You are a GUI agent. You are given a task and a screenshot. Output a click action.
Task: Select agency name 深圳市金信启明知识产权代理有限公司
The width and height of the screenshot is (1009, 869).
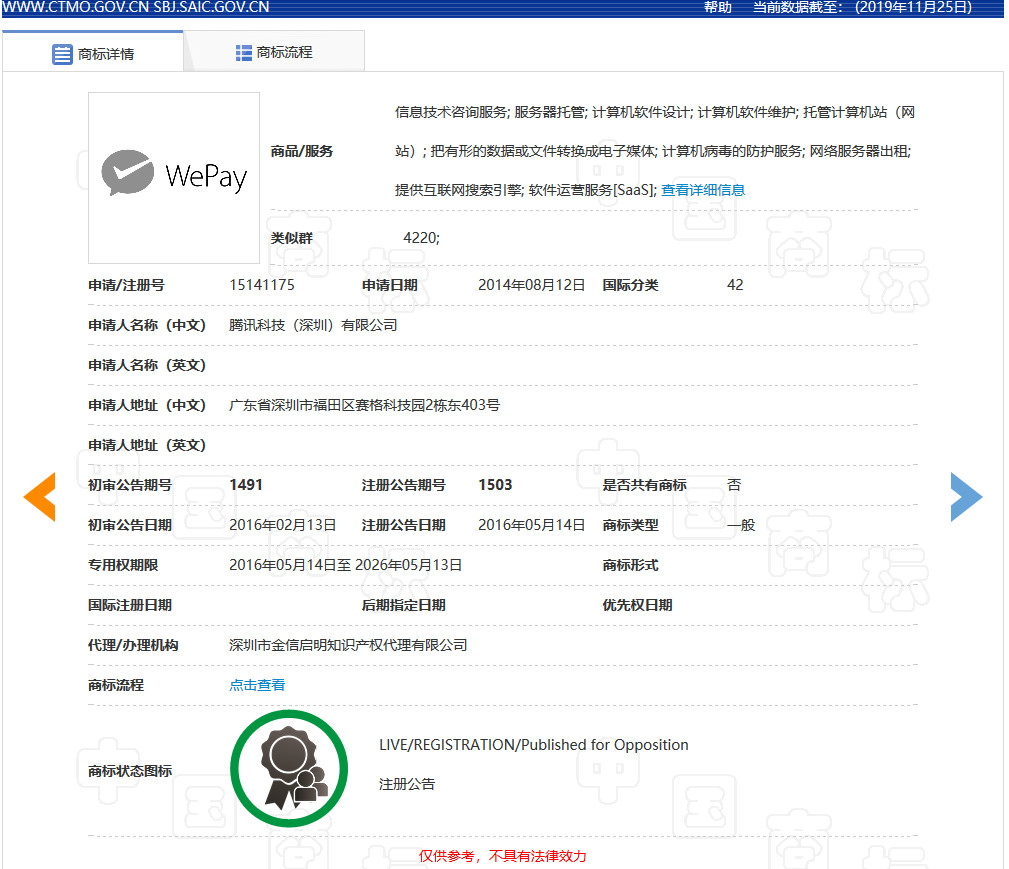coord(348,645)
